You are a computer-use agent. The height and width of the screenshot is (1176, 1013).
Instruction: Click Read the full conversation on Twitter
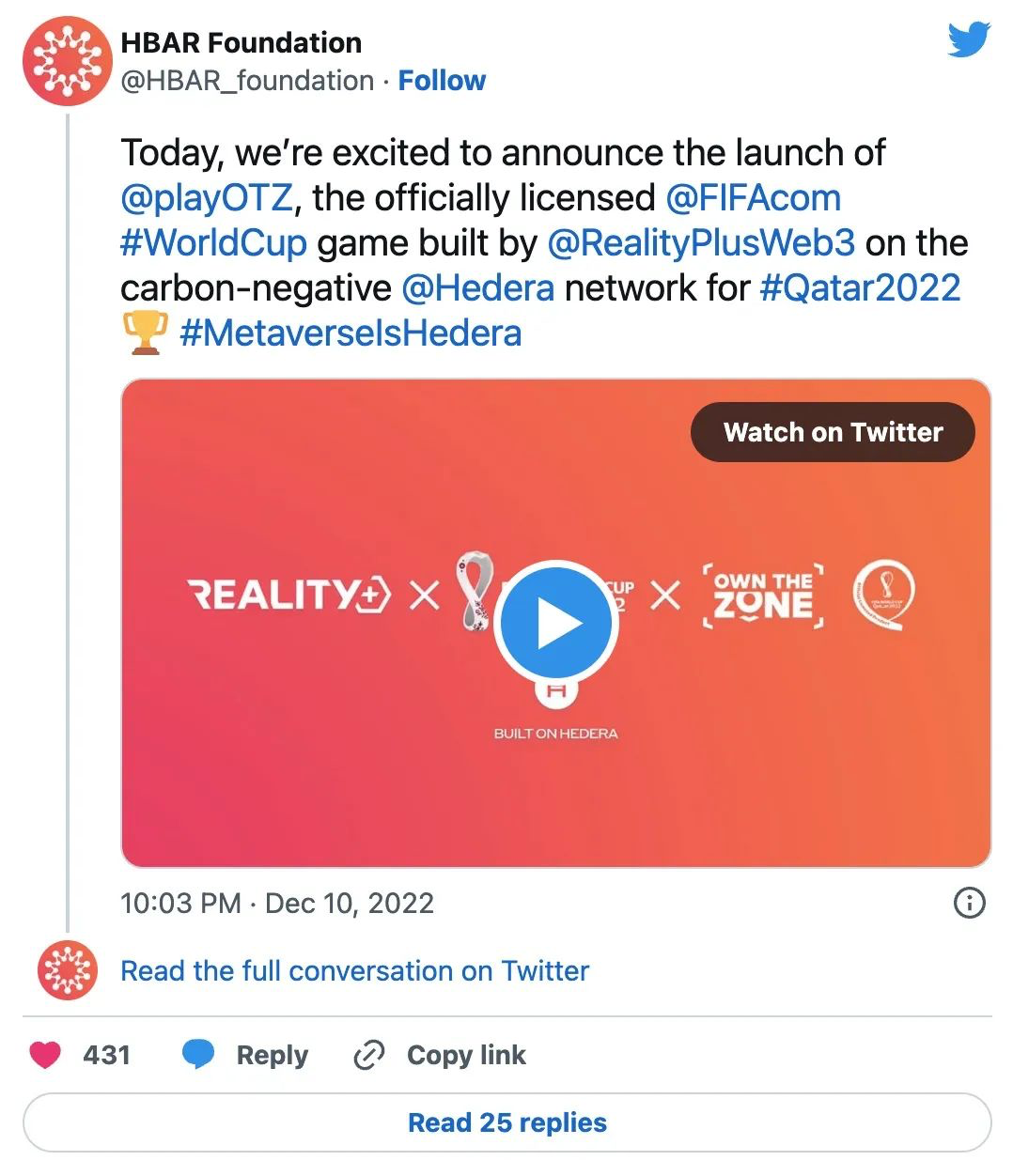tap(354, 970)
